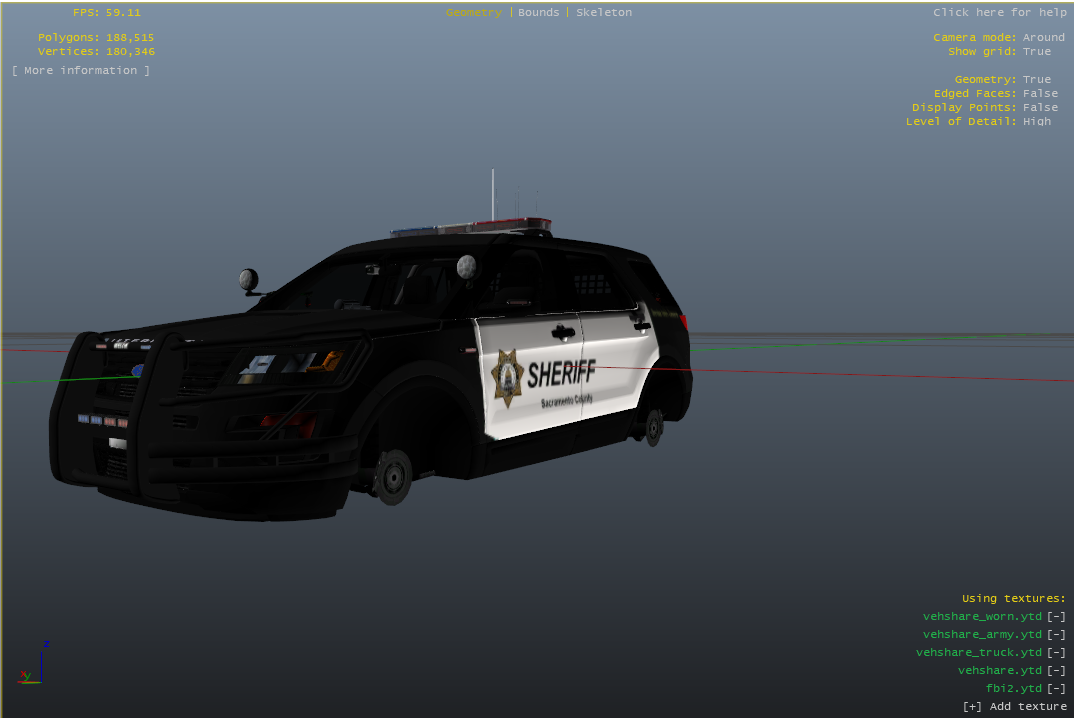1074x718 pixels.
Task: Change Camera mode from Around
Action: pyautogui.click(x=1043, y=37)
